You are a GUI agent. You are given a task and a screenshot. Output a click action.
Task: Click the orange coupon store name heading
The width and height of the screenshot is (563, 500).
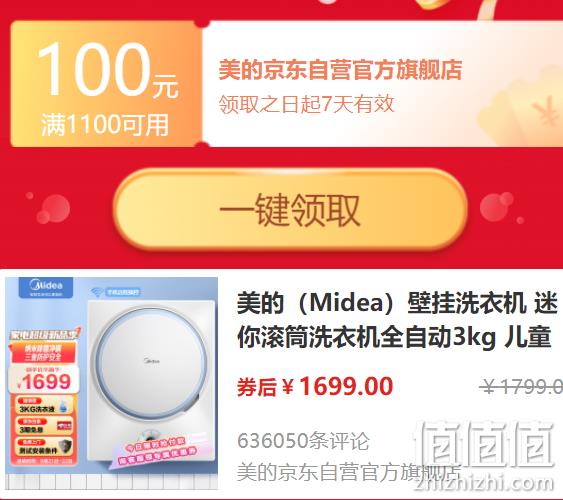(340, 70)
